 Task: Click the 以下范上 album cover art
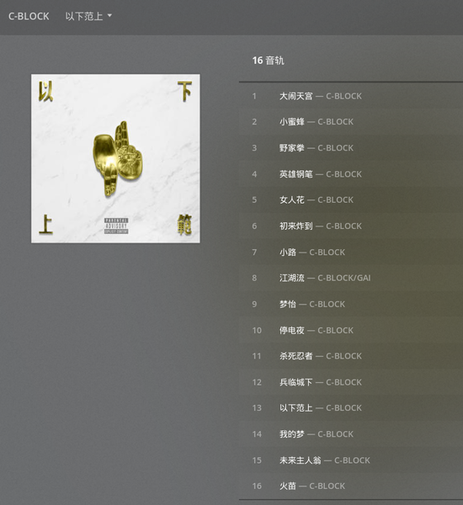[115, 158]
